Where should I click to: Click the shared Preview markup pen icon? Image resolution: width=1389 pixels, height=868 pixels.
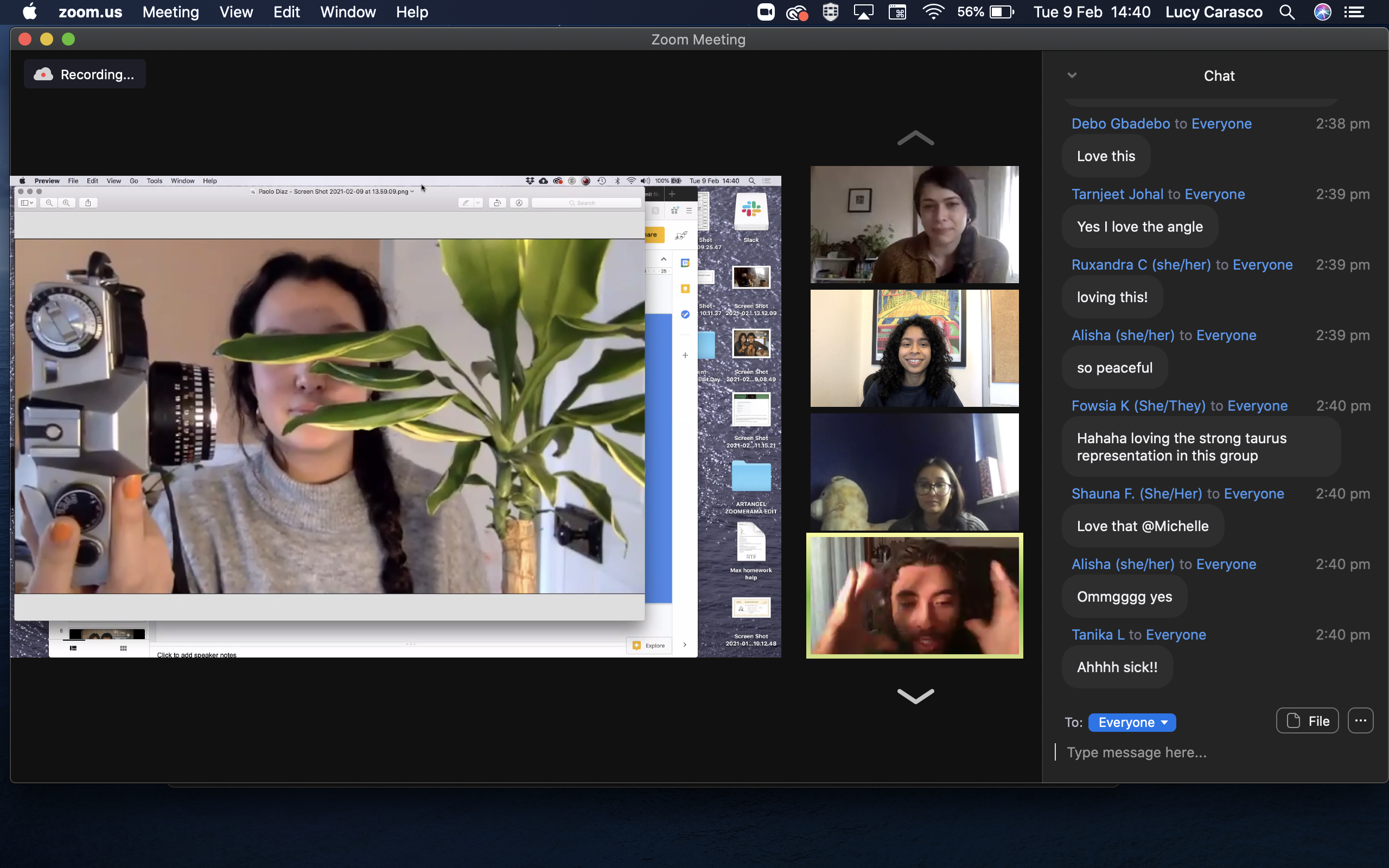(x=466, y=203)
